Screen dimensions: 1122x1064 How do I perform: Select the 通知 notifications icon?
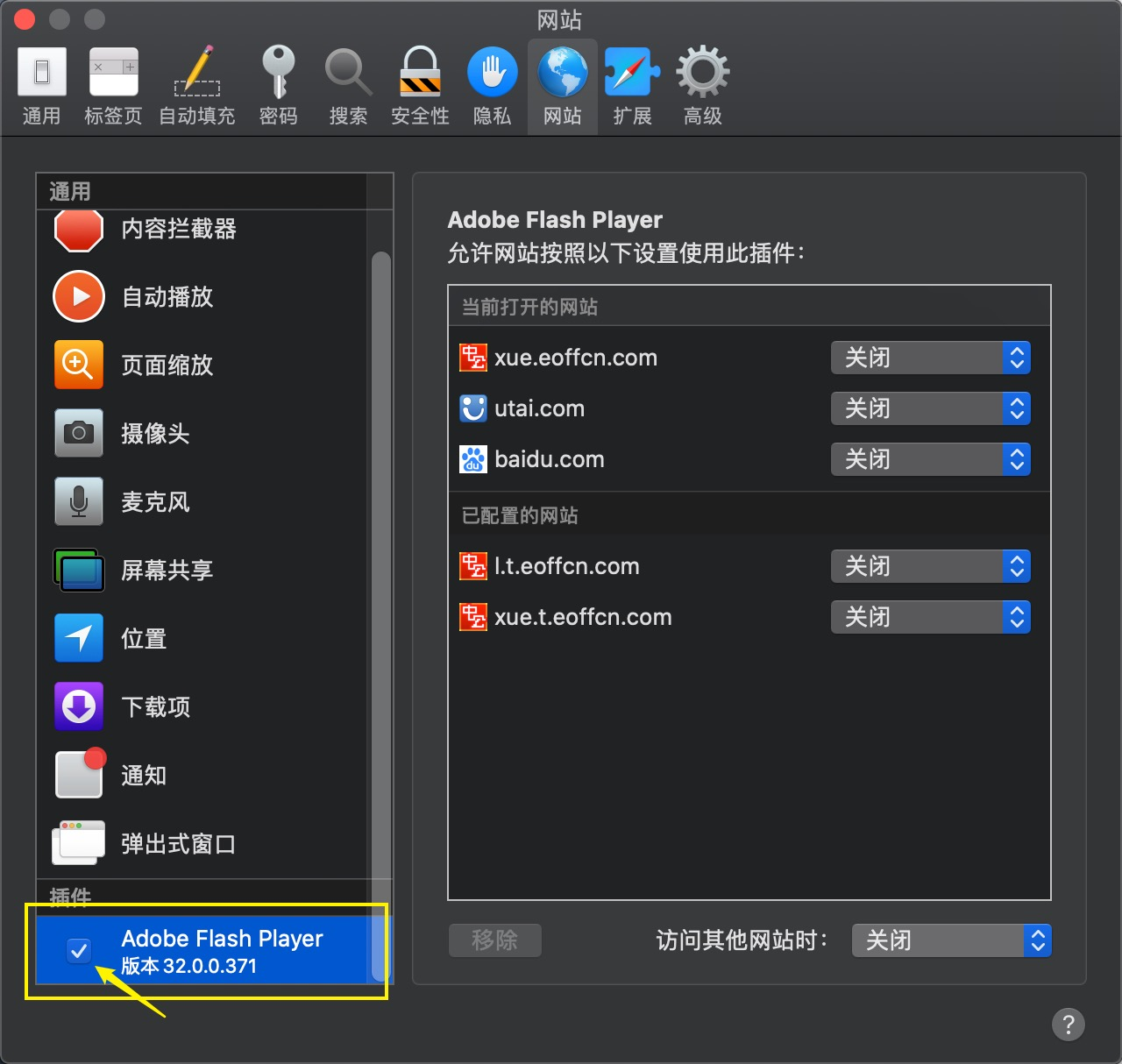point(79,775)
